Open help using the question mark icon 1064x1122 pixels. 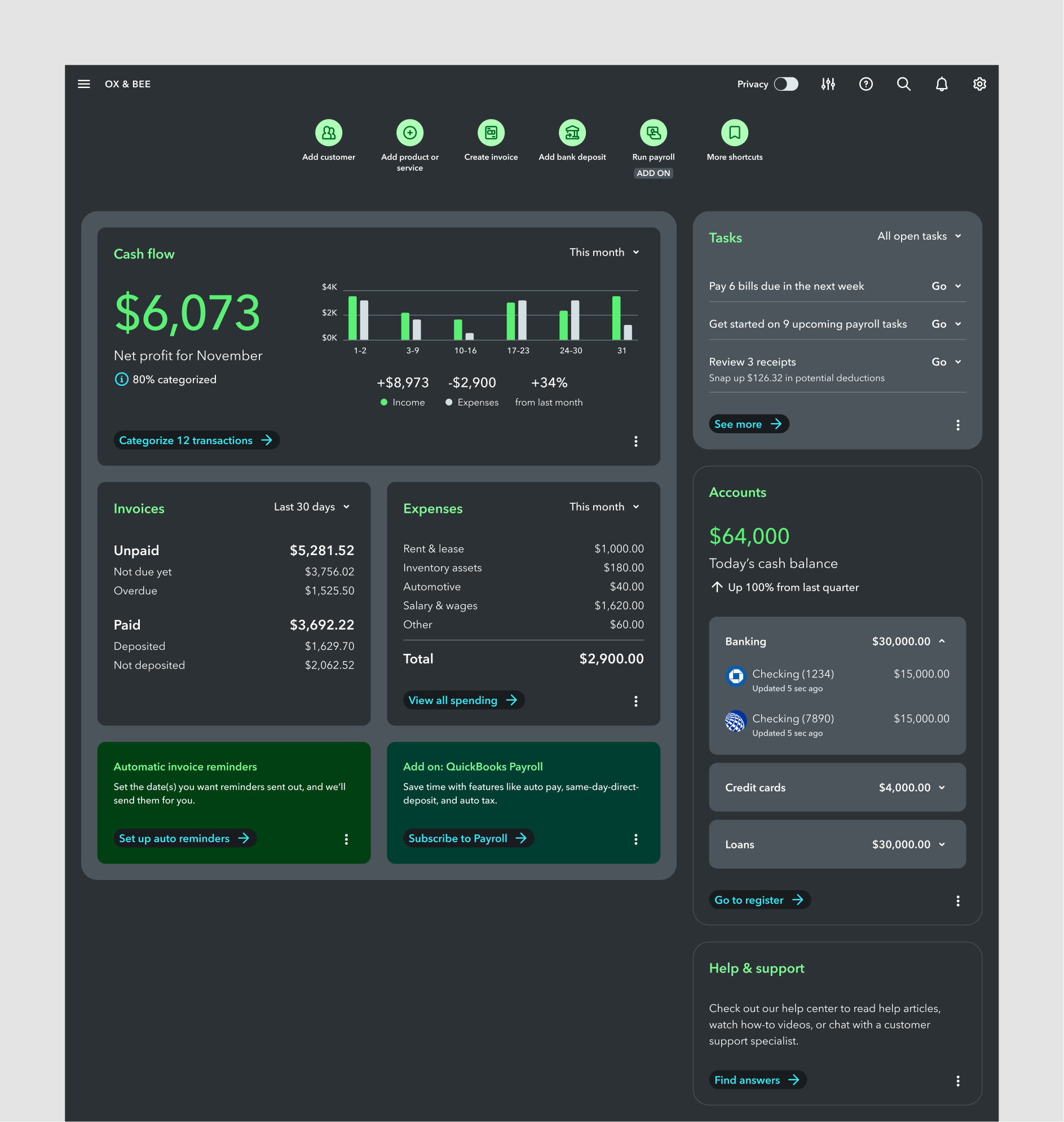(866, 84)
